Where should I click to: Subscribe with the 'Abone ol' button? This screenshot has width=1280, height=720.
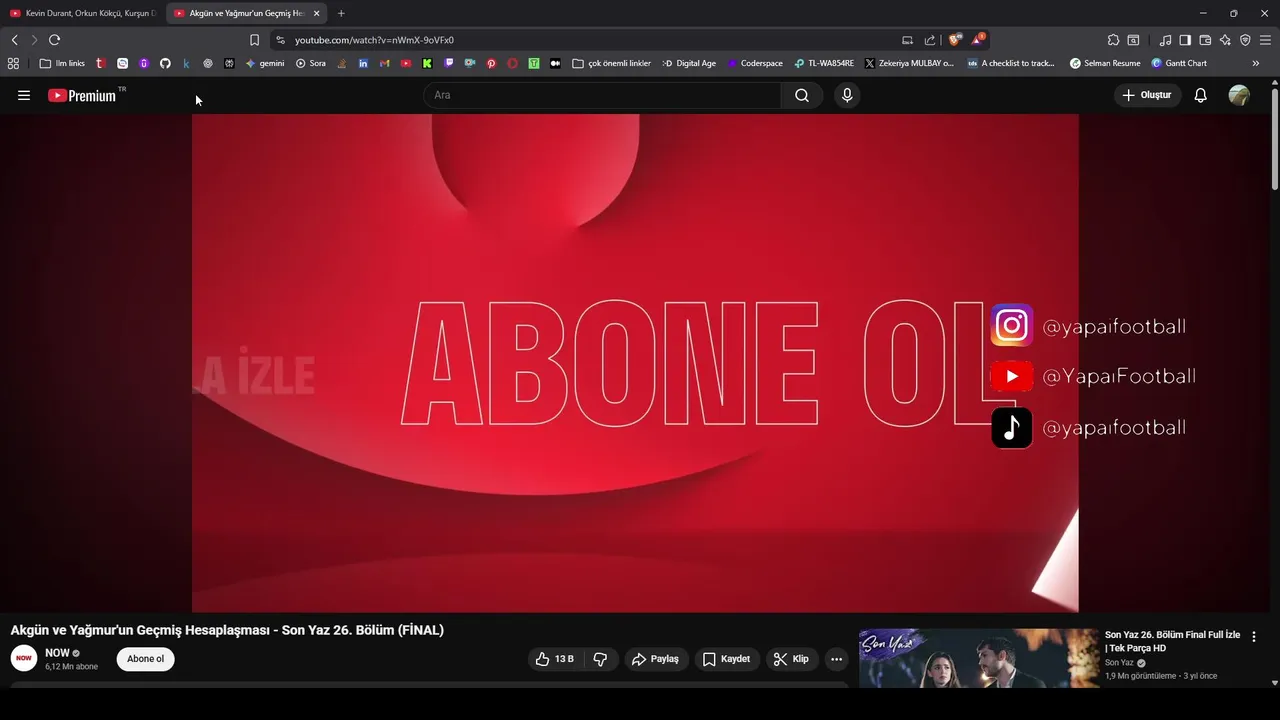145,659
